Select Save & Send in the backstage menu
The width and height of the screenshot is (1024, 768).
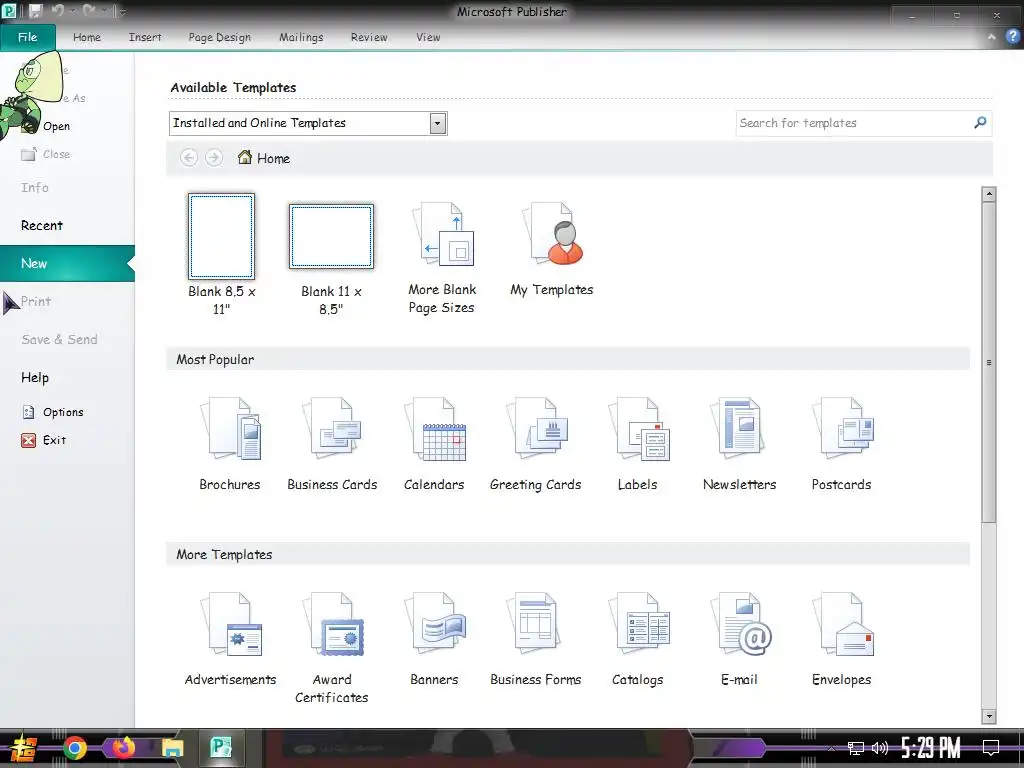tap(59, 339)
